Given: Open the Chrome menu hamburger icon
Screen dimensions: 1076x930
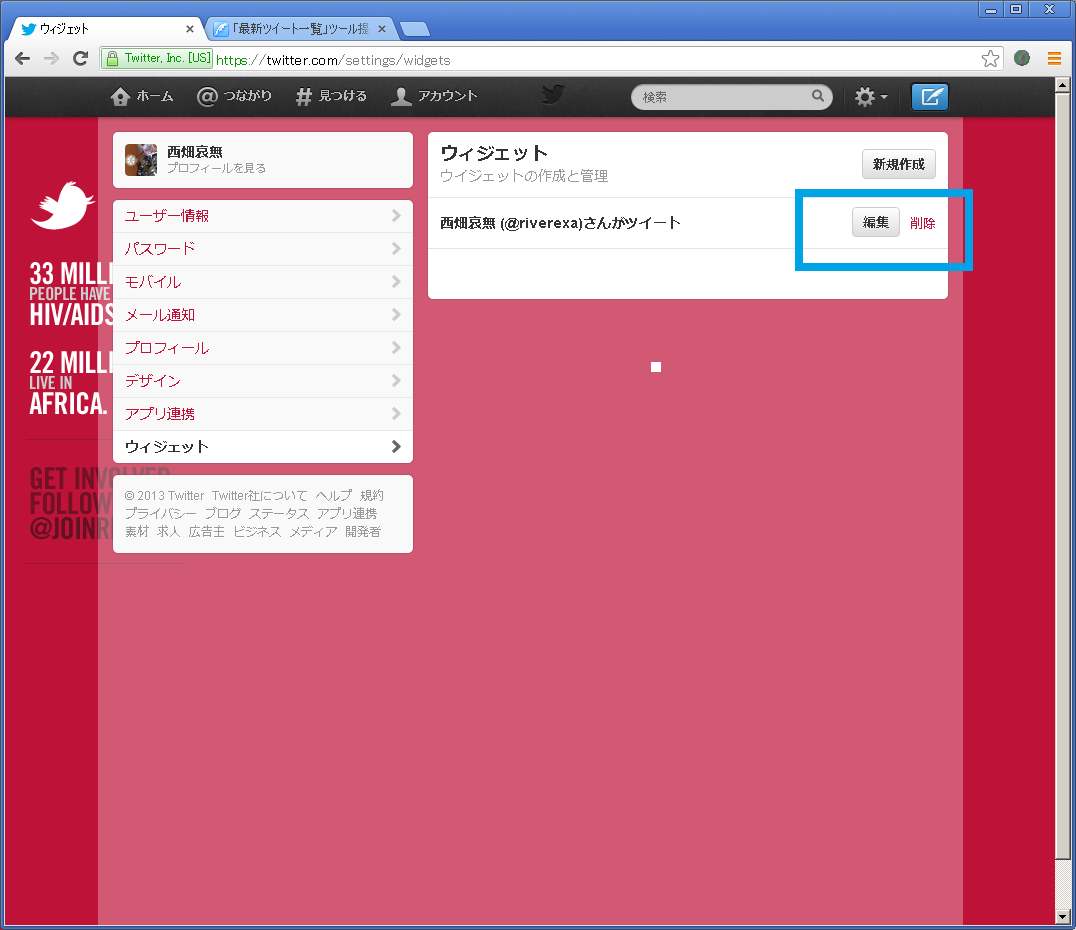Looking at the screenshot, I should coord(1054,59).
